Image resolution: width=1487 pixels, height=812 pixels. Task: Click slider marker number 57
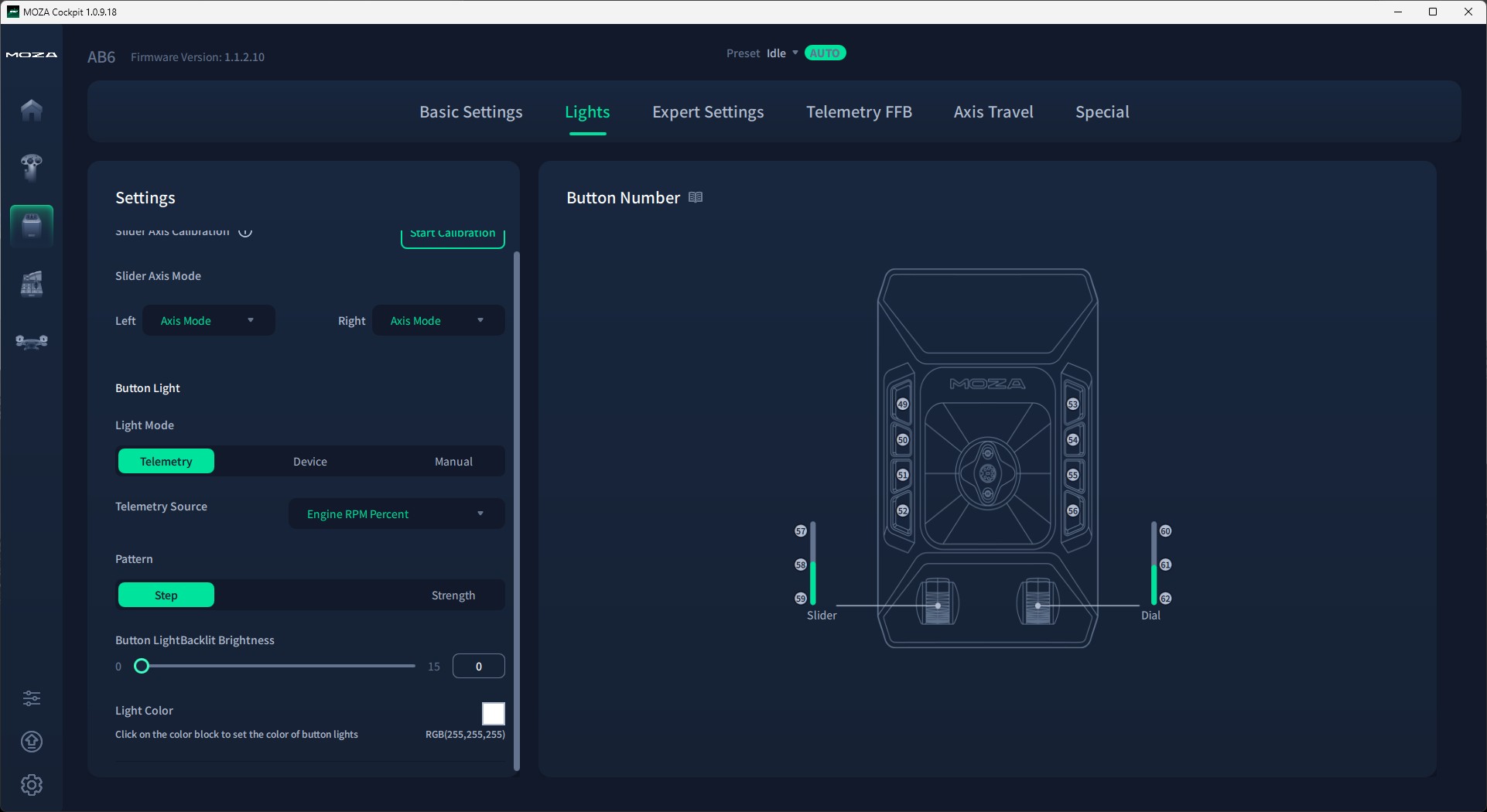pos(801,531)
